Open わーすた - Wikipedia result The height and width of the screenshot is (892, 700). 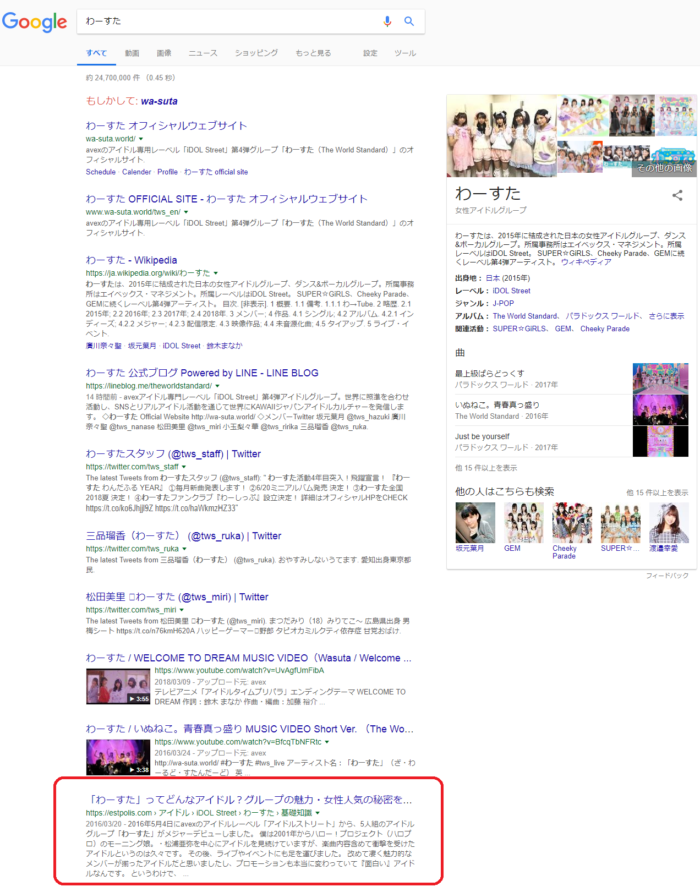tap(131, 260)
